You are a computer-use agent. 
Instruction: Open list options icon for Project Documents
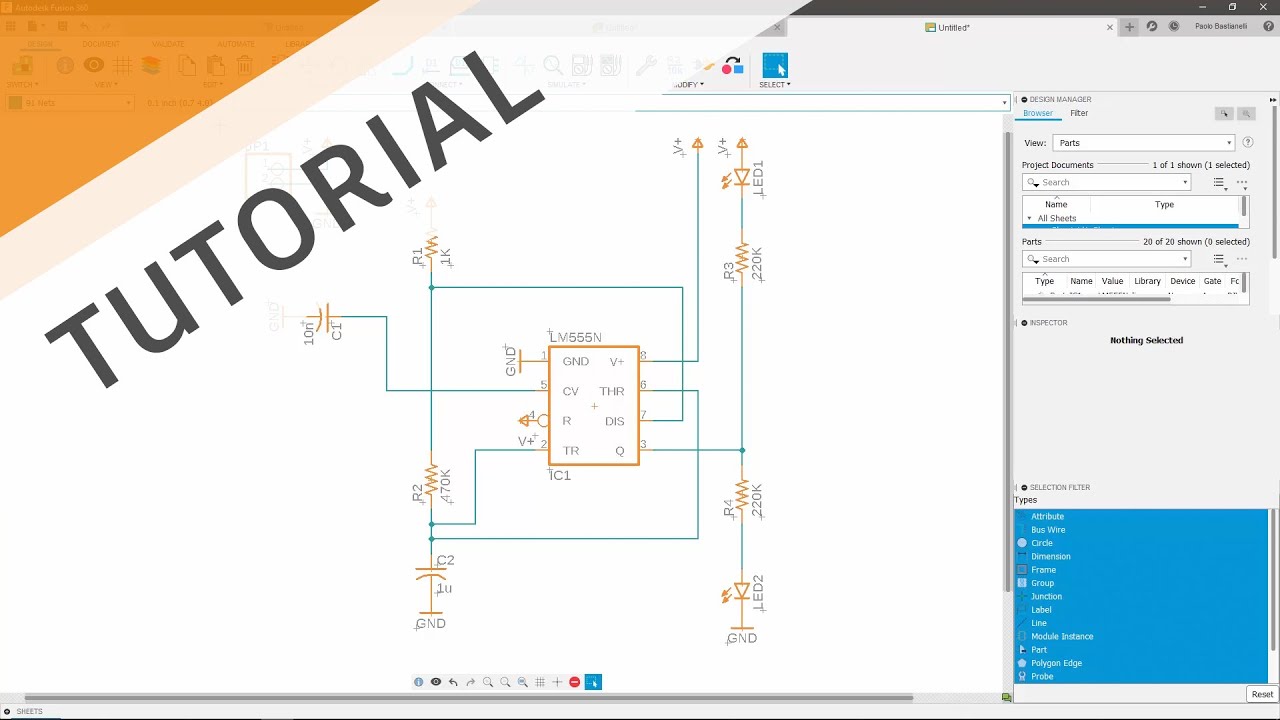click(x=1219, y=183)
